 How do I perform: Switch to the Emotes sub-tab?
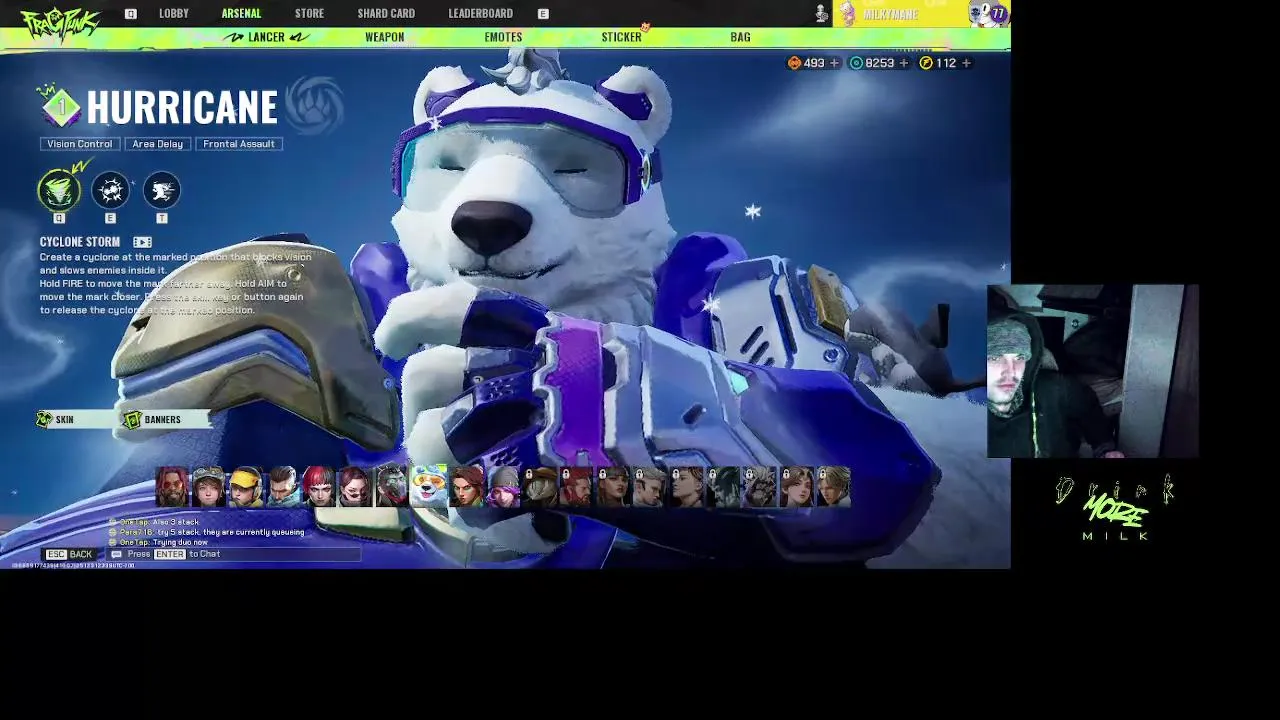(x=503, y=37)
